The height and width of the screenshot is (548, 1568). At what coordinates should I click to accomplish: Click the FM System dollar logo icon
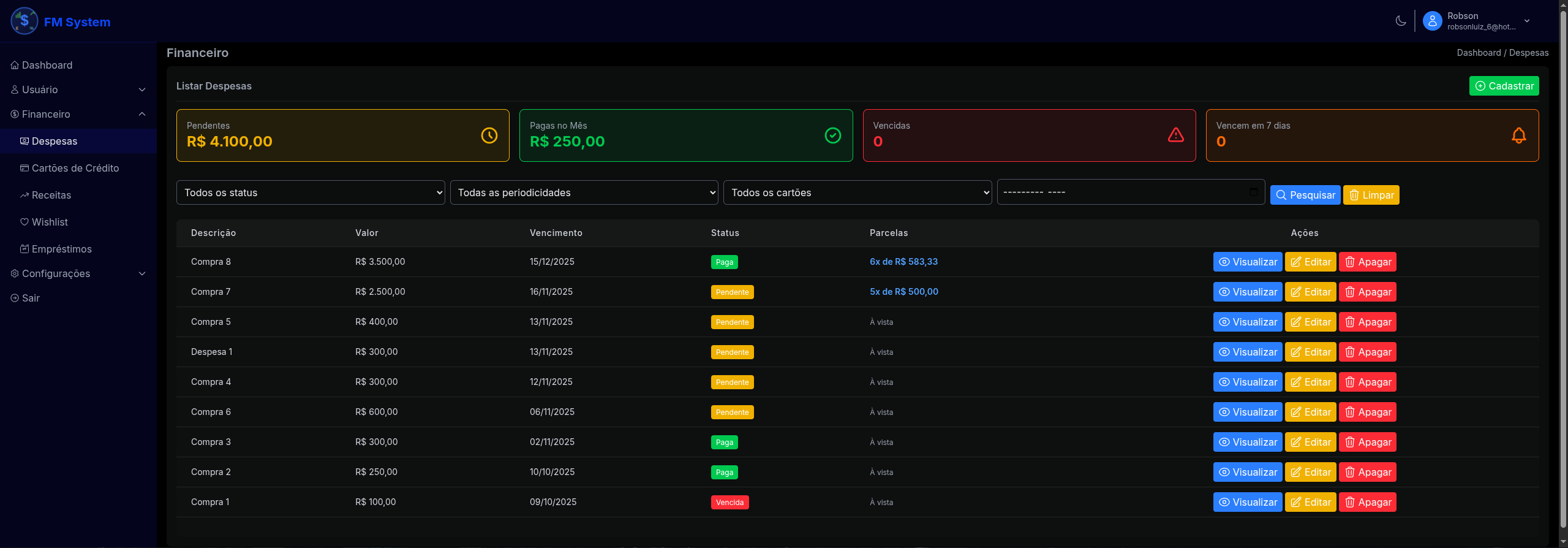tap(24, 21)
